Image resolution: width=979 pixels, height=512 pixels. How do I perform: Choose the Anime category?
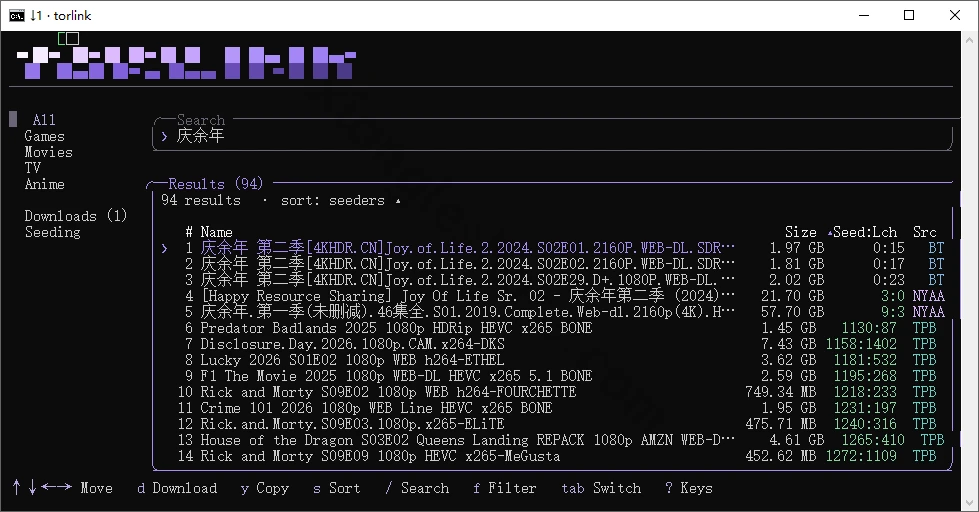pos(44,184)
